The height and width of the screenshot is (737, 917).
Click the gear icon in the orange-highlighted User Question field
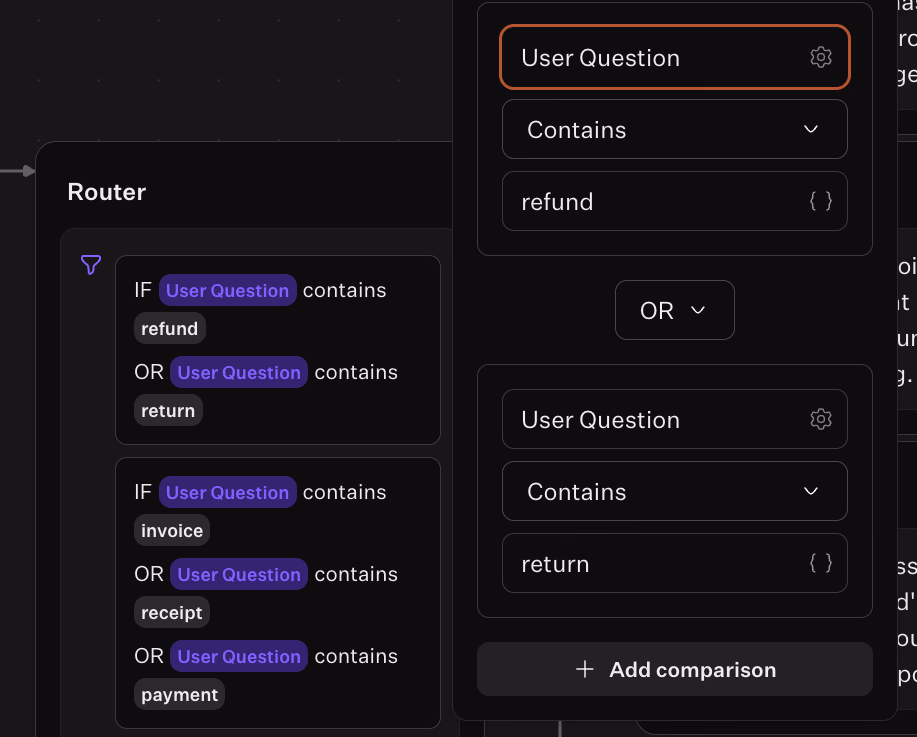[820, 58]
